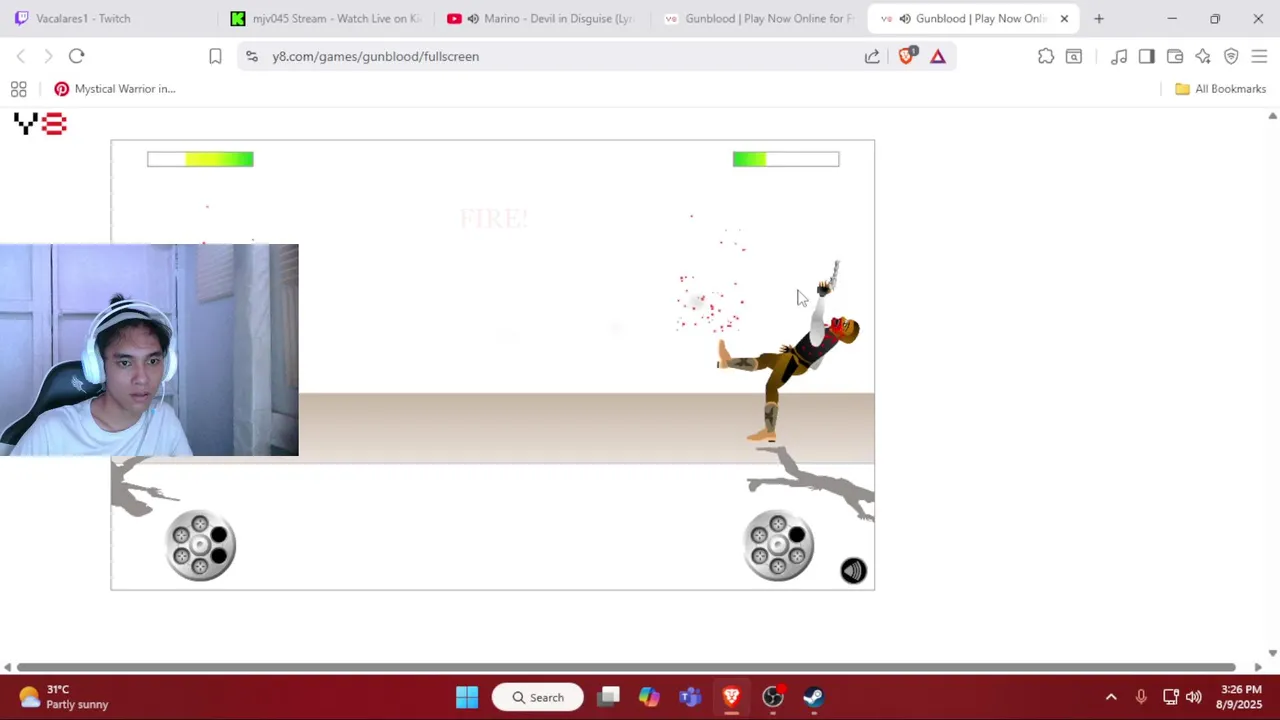The image size is (1280, 720).
Task: Open Brave Rewards triangle icon
Action: pos(938,56)
